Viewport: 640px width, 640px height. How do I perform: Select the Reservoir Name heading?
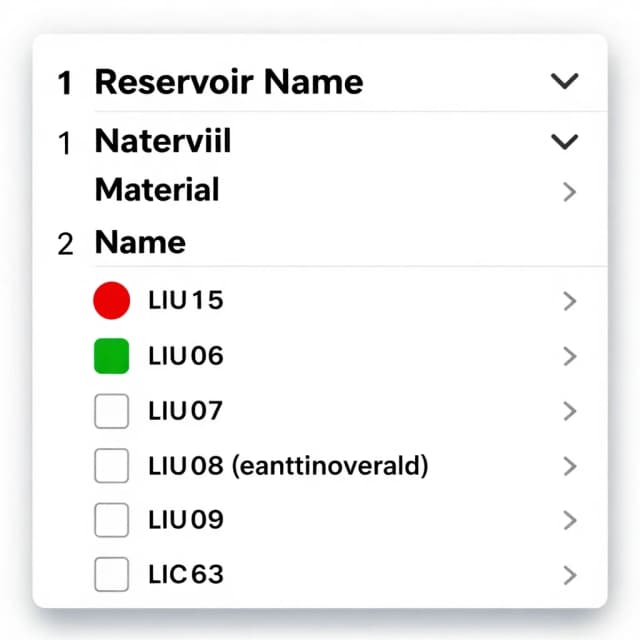point(229,82)
